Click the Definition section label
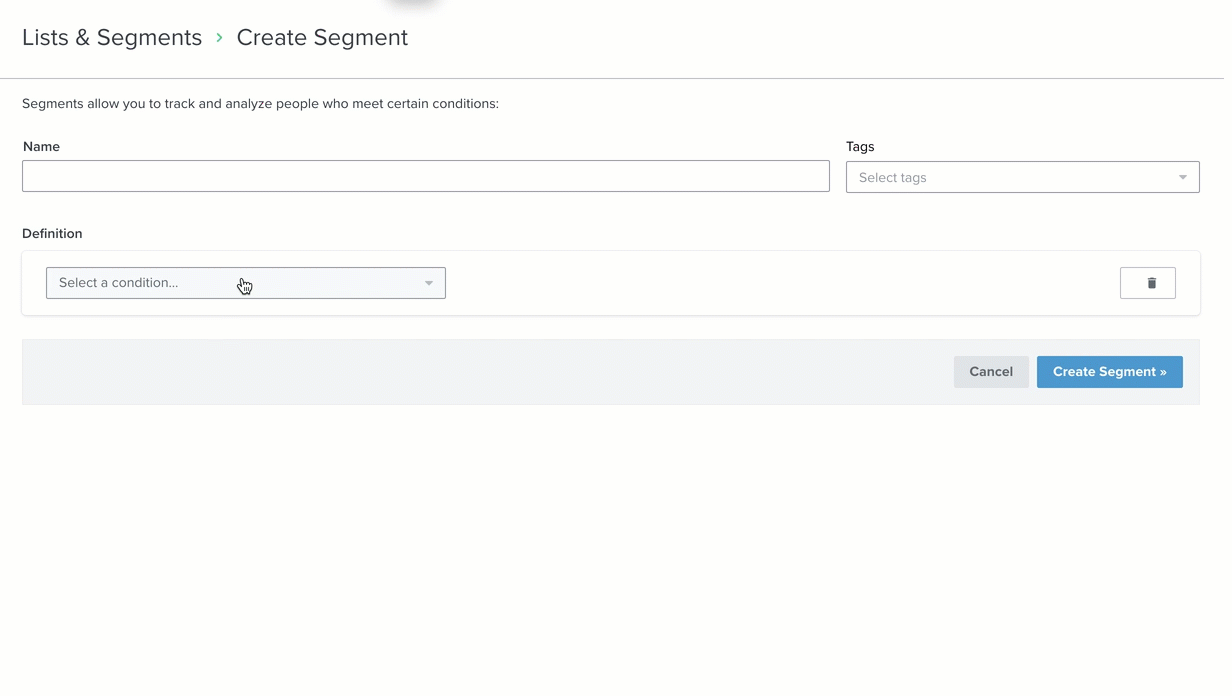1232x696 pixels. coord(52,234)
